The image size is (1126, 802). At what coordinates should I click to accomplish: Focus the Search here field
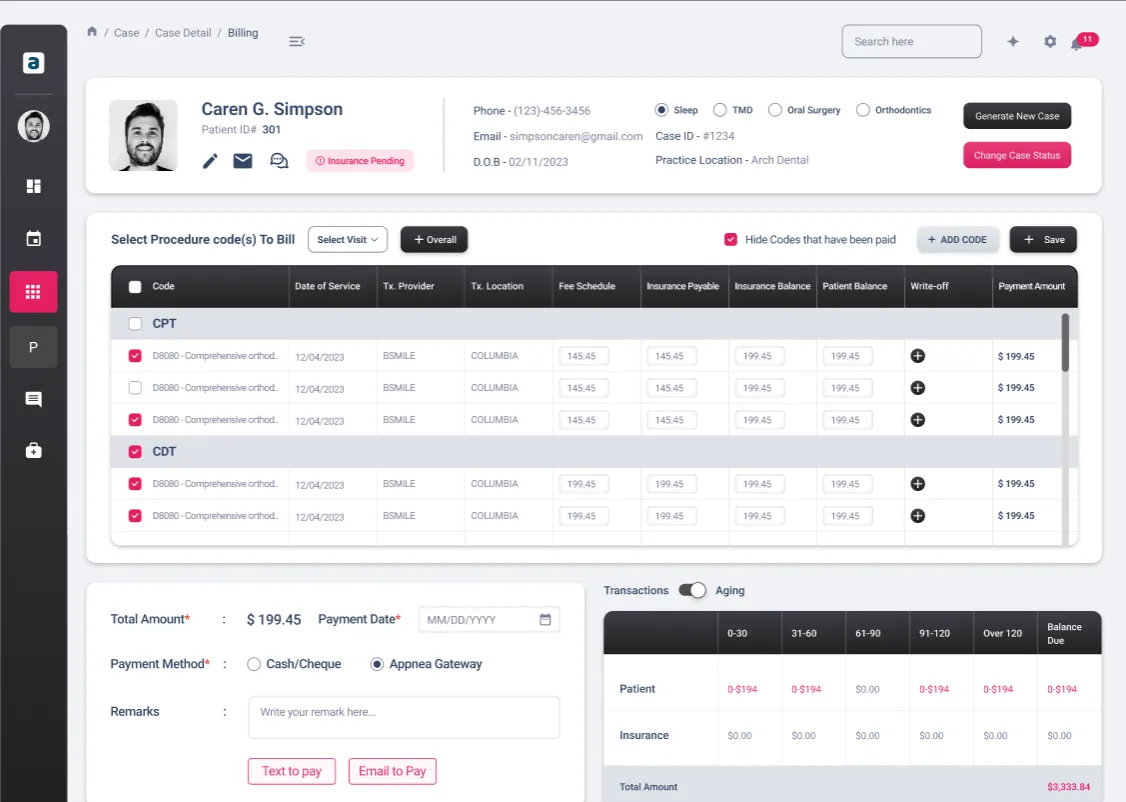point(911,42)
